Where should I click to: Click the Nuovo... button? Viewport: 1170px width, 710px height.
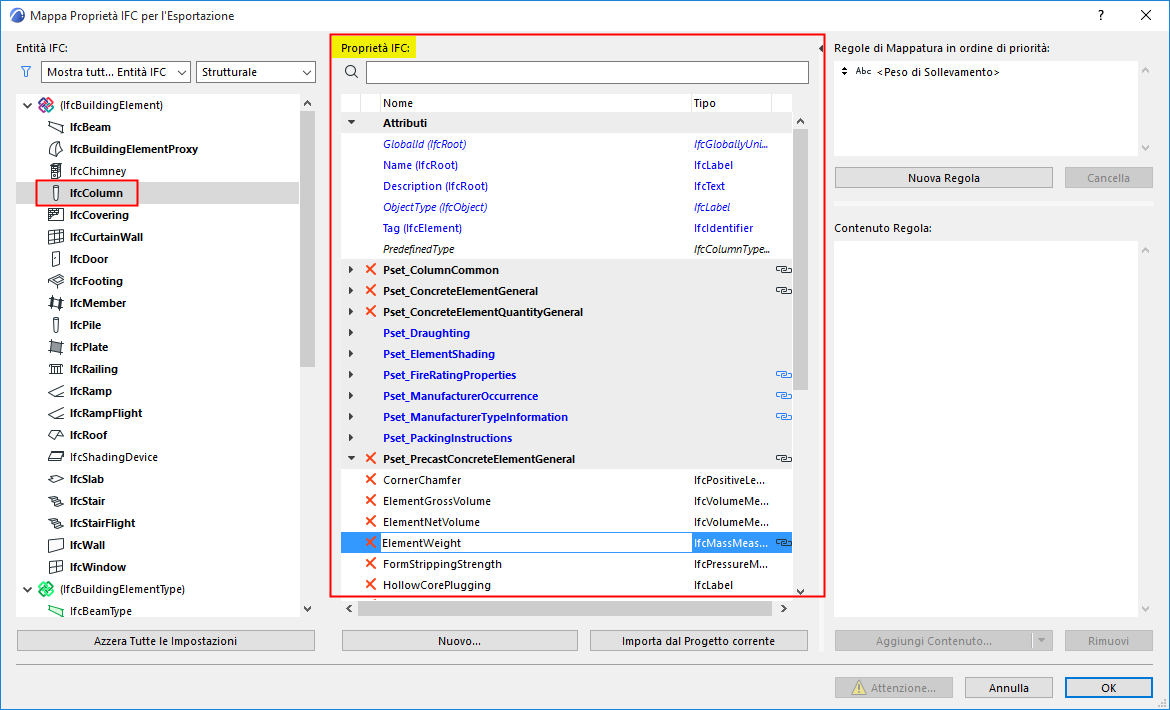click(460, 641)
